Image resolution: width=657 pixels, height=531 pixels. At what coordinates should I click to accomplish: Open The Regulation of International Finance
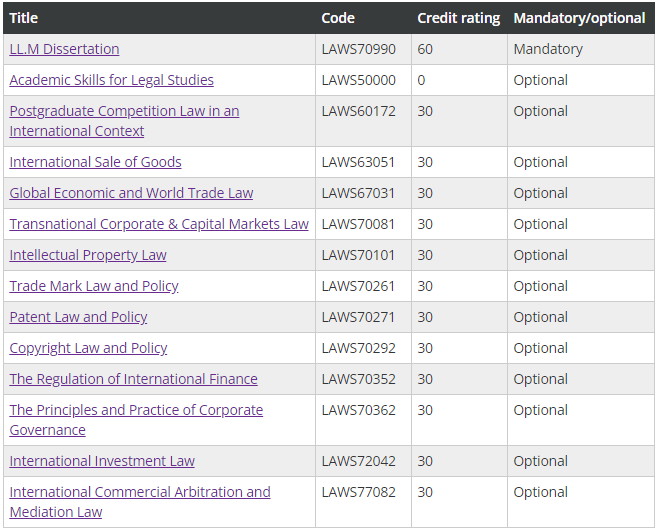point(133,379)
